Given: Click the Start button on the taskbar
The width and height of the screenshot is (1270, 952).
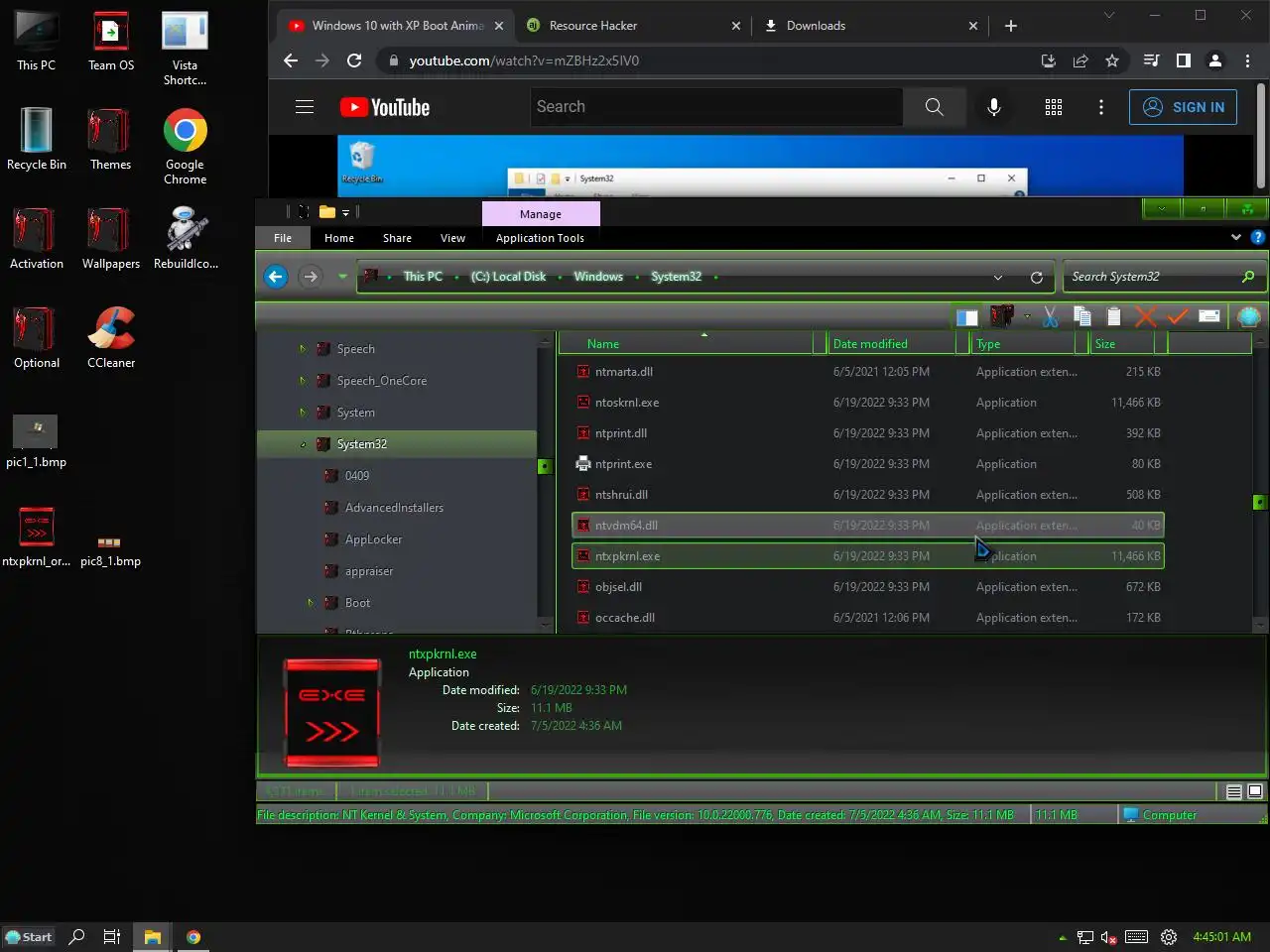Looking at the screenshot, I should (x=29, y=937).
